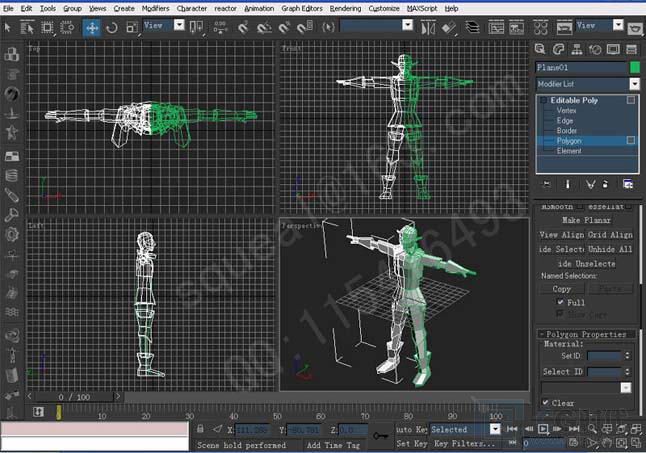Click the 0 / 100 time slider
This screenshot has height=453, width=646.
point(74,397)
